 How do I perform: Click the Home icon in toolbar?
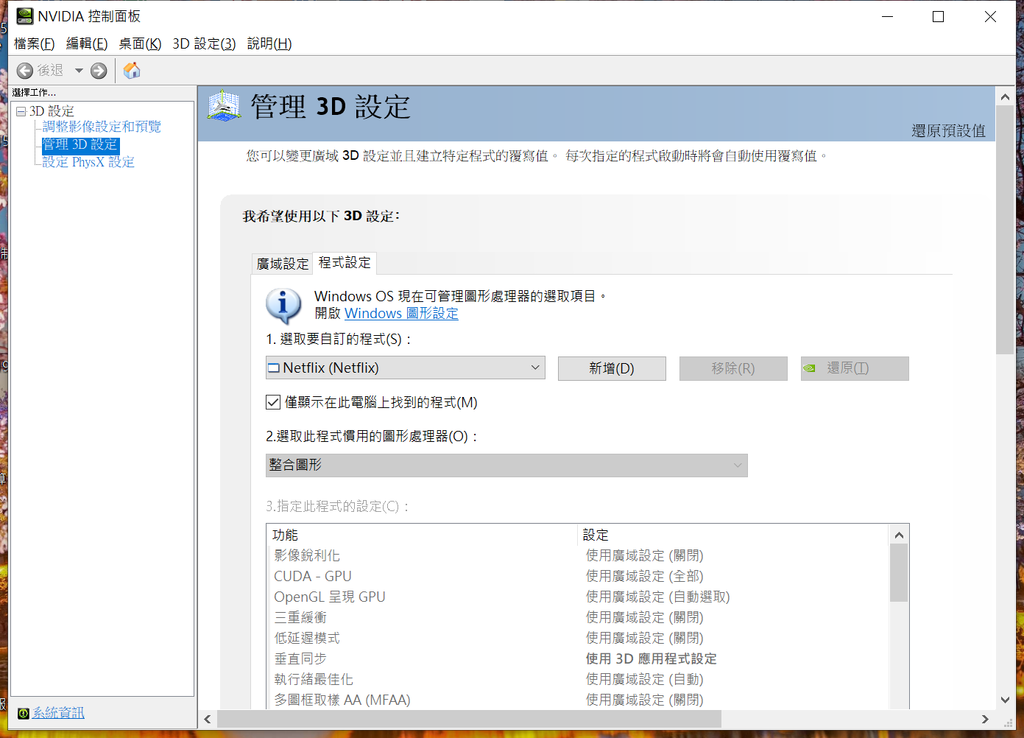(132, 71)
